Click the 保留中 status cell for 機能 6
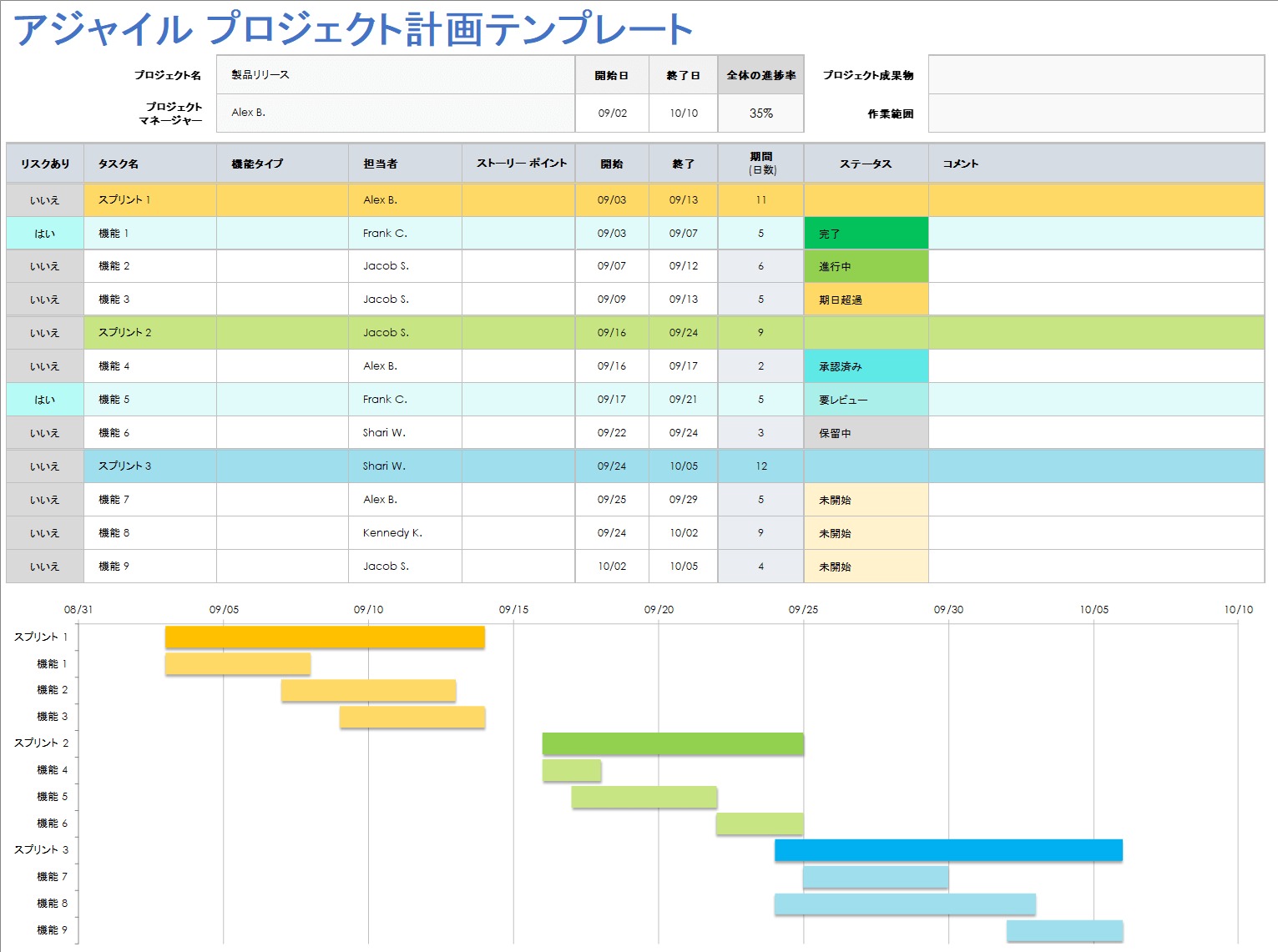 pyautogui.click(x=866, y=433)
